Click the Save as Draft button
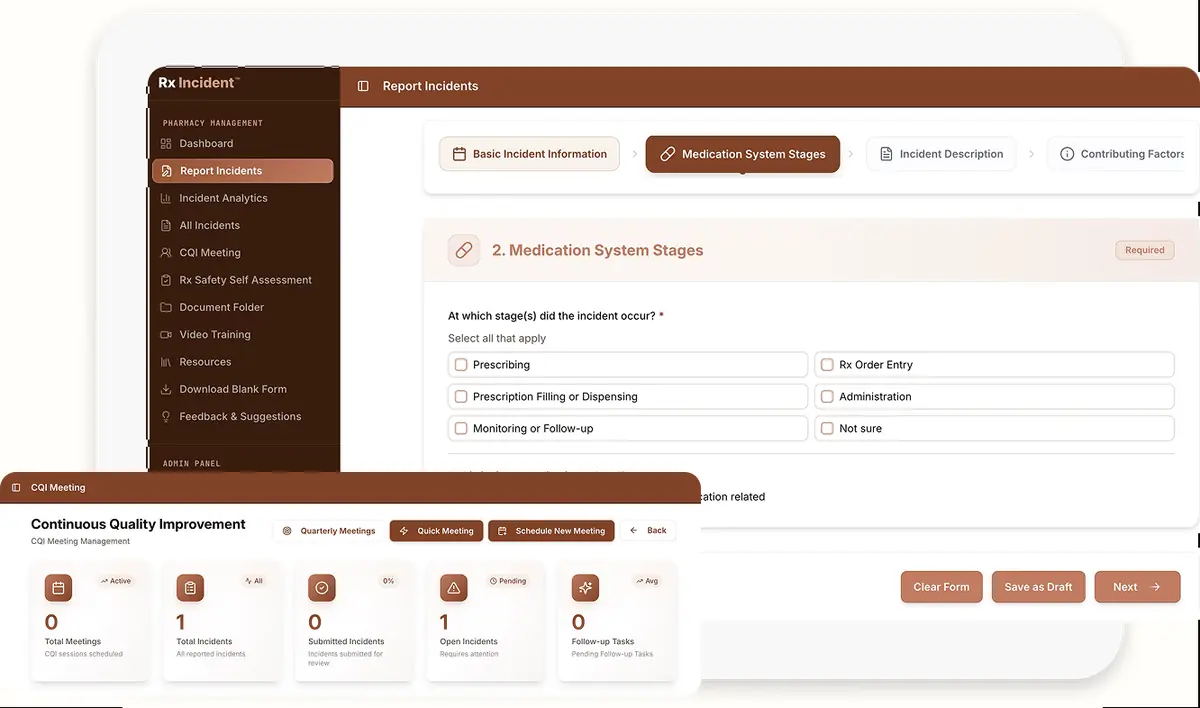This screenshot has width=1200, height=708. click(1038, 587)
